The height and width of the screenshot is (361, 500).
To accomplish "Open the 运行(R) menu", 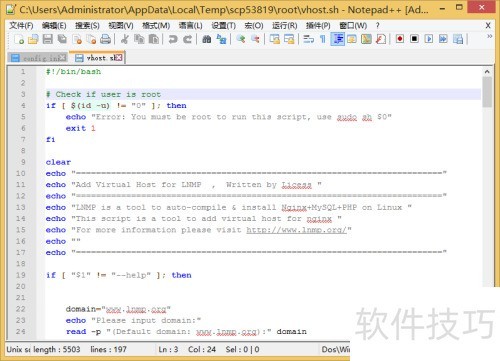I will point(284,25).
